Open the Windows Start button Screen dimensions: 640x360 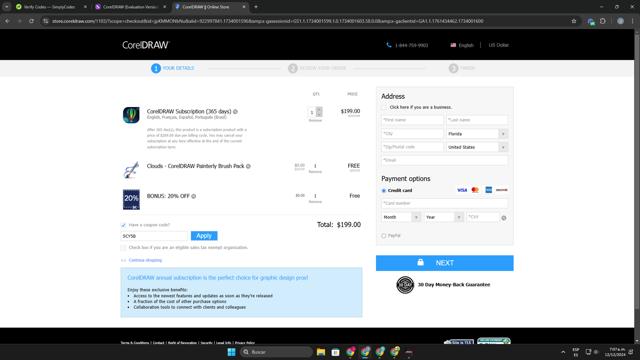coord(231,352)
